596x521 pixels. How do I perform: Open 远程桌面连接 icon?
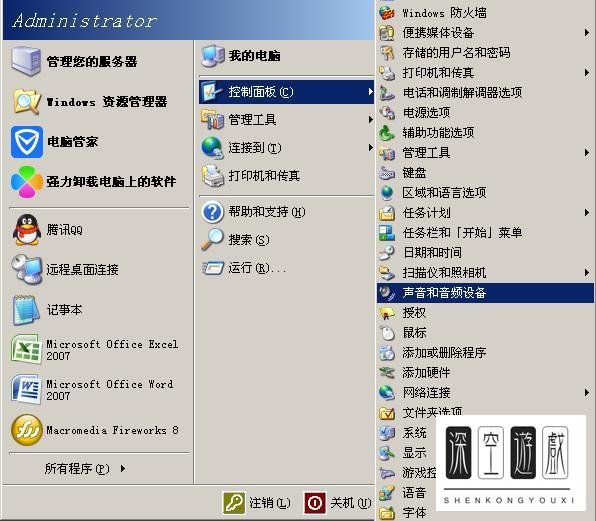coord(27,269)
